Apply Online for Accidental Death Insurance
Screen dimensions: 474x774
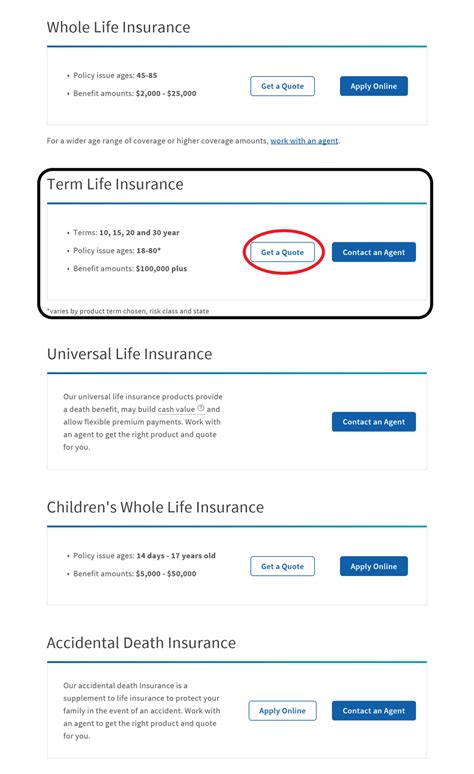point(282,711)
